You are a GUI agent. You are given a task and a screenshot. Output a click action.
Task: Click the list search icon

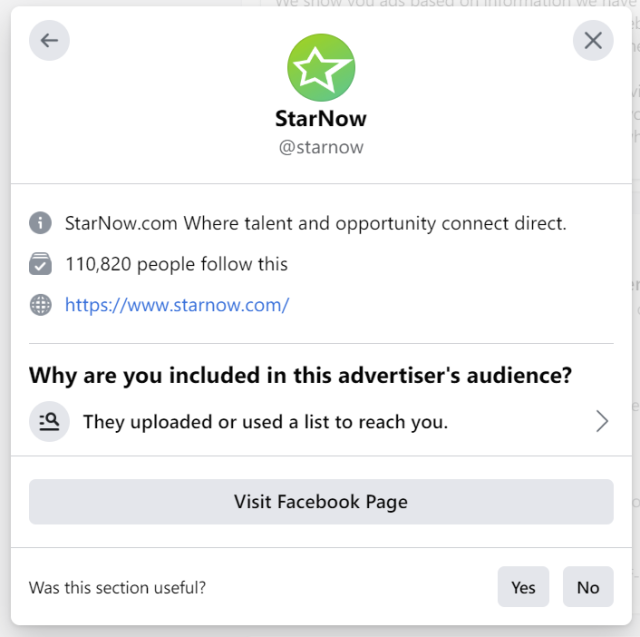[49, 422]
